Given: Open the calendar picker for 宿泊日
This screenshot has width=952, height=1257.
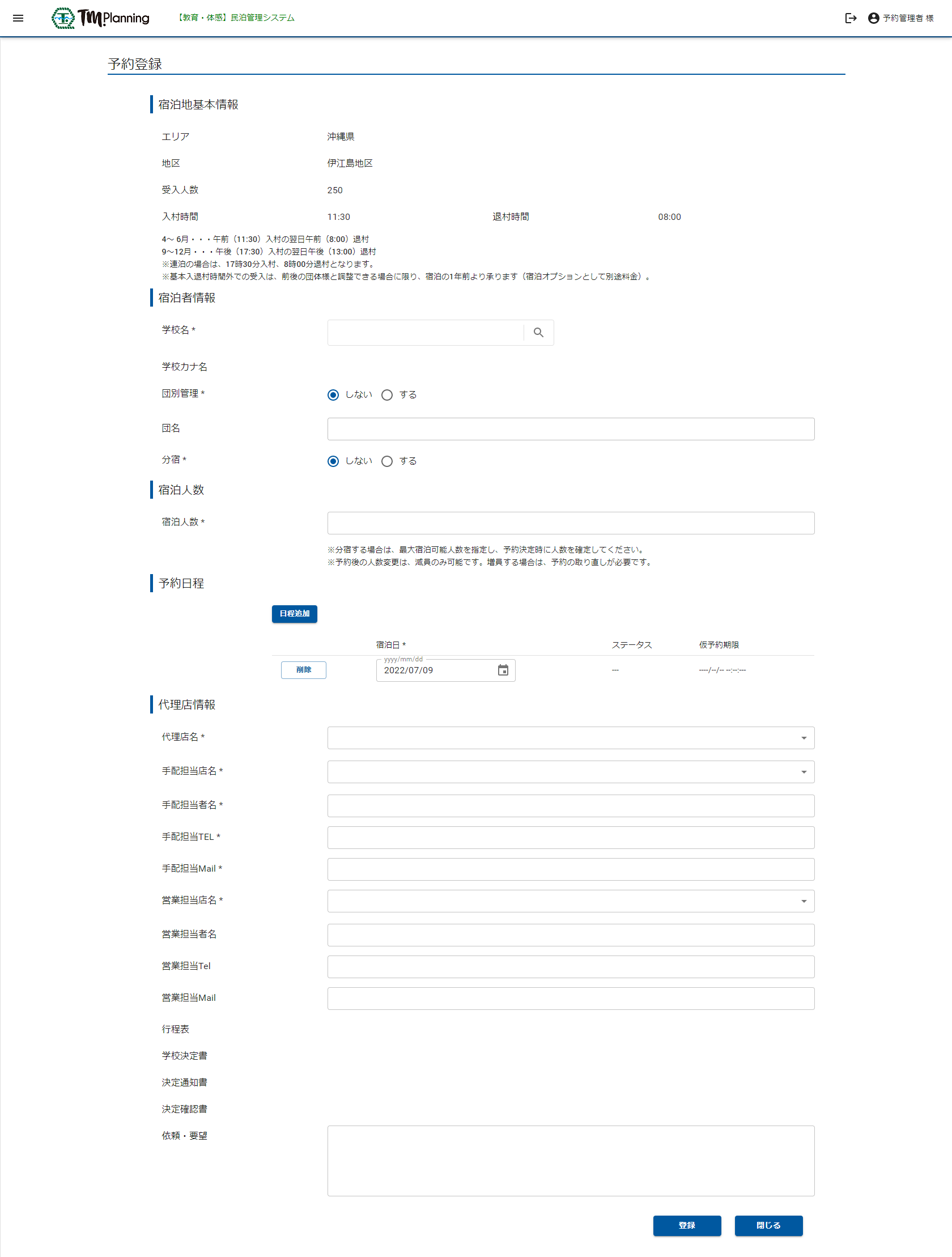Looking at the screenshot, I should click(503, 670).
